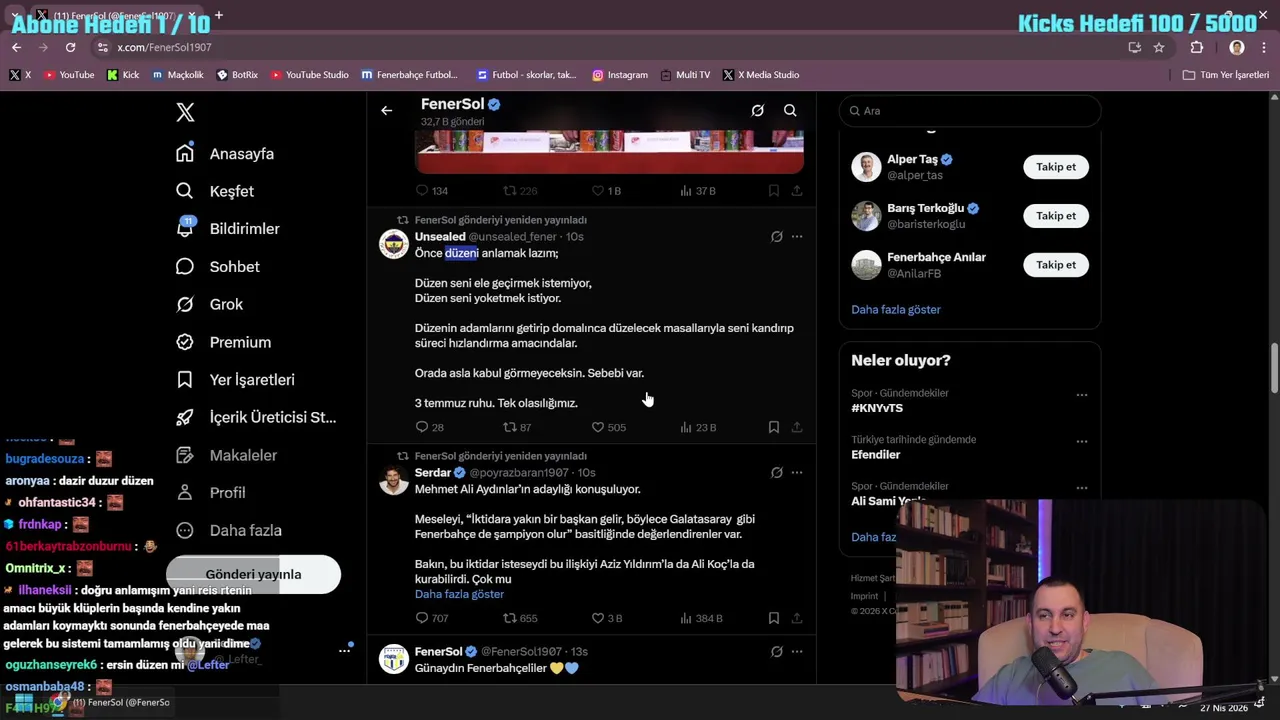Open Alper Taş profile name

pyautogui.click(x=912, y=159)
